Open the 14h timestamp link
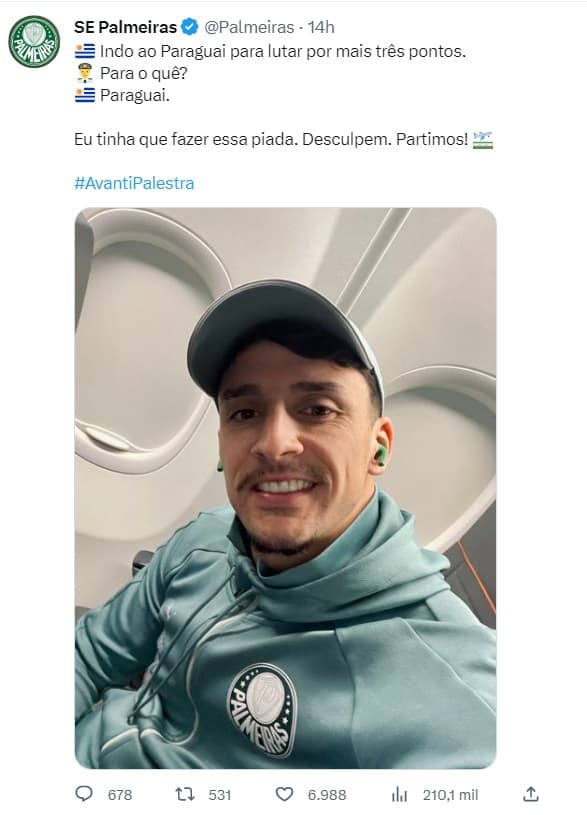Viewport: 587px width, 815px height. click(321, 27)
